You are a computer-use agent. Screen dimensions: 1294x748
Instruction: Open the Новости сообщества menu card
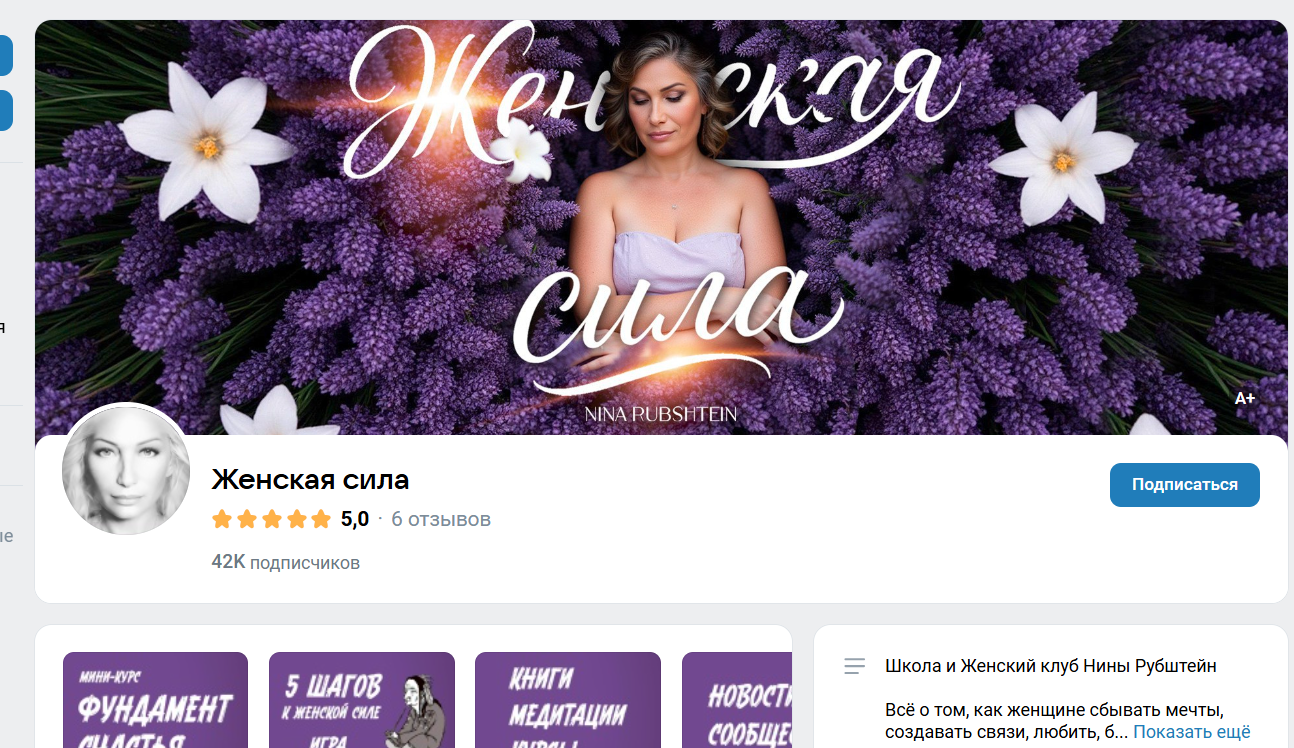(x=737, y=700)
